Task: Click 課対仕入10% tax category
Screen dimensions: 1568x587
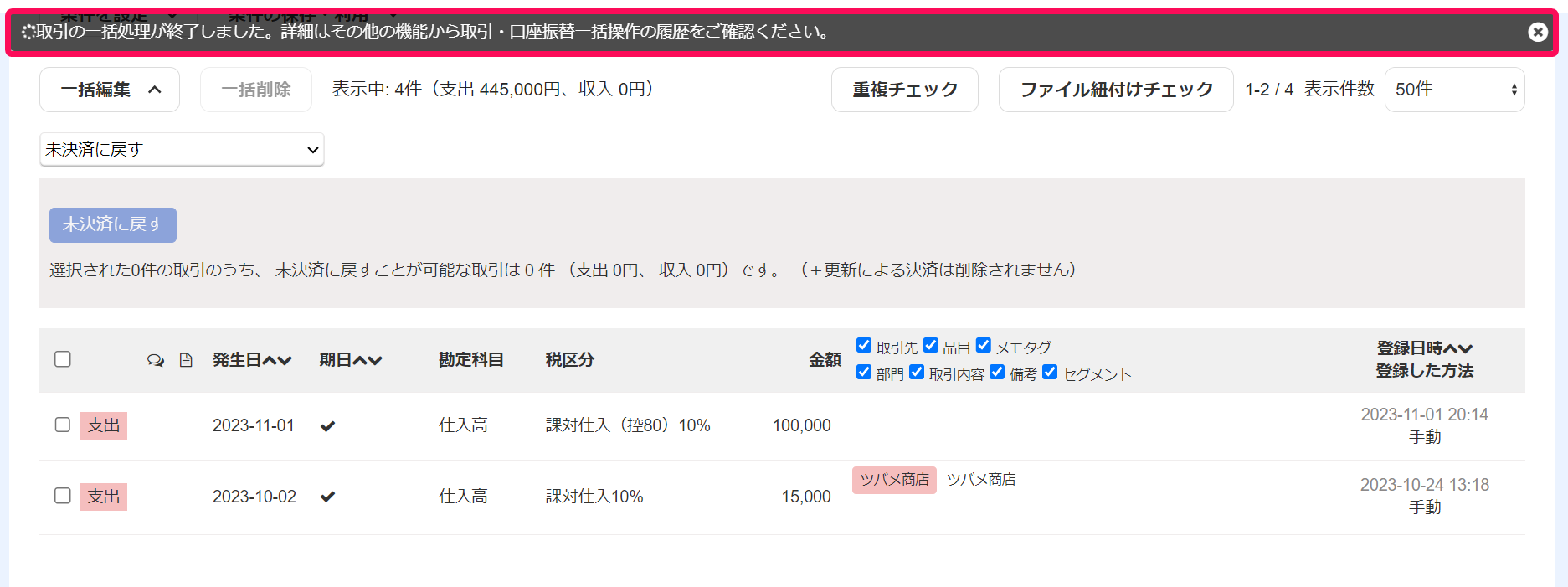Action: coord(594,497)
